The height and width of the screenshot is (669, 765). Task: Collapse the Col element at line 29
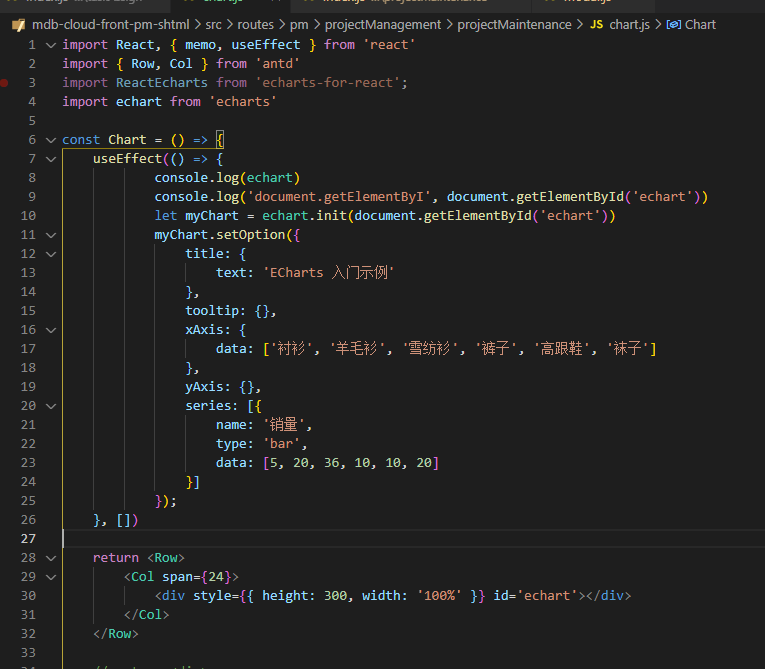point(51,577)
